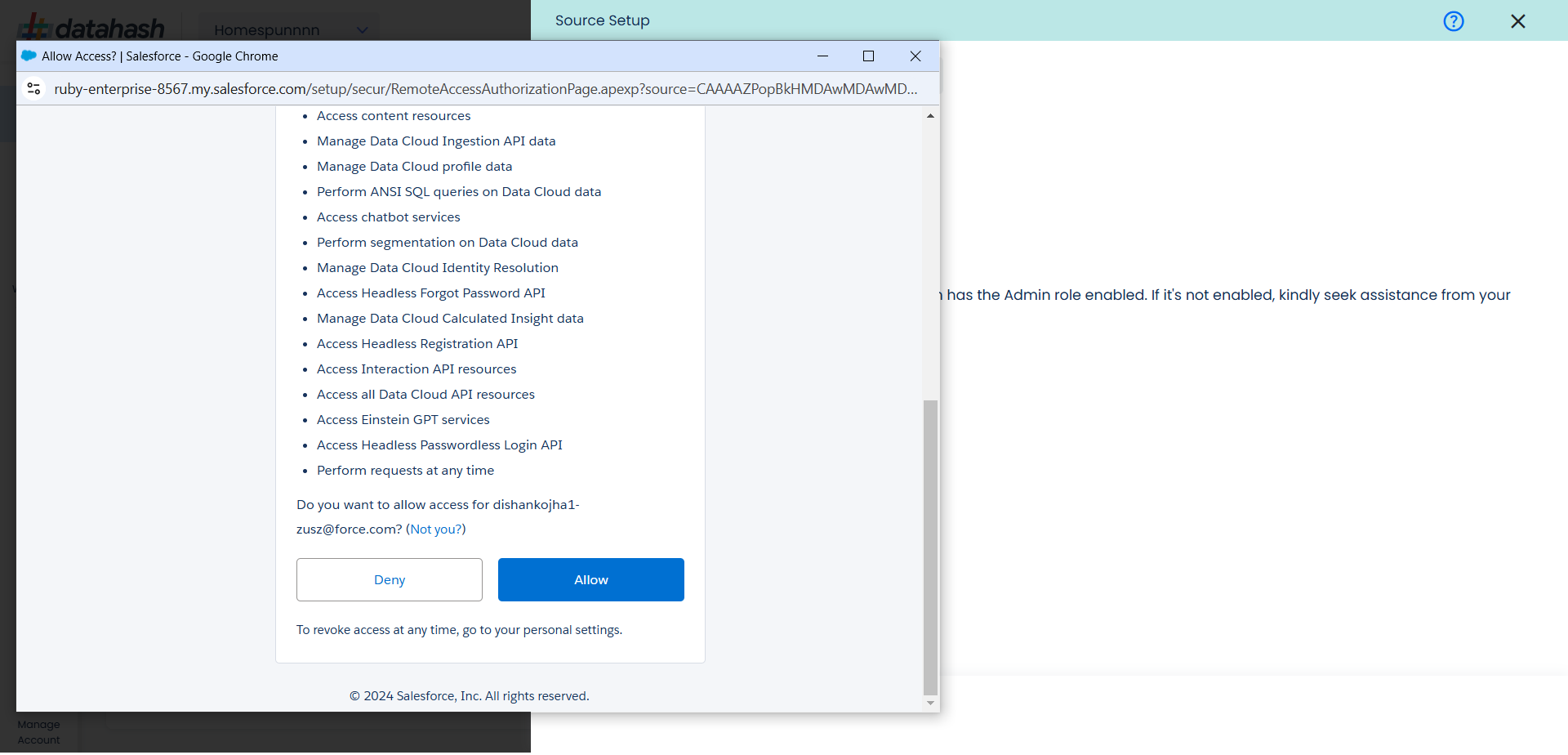Click the scrollbar up arrow in popup
Screen dimensions: 1568x755
click(930, 116)
